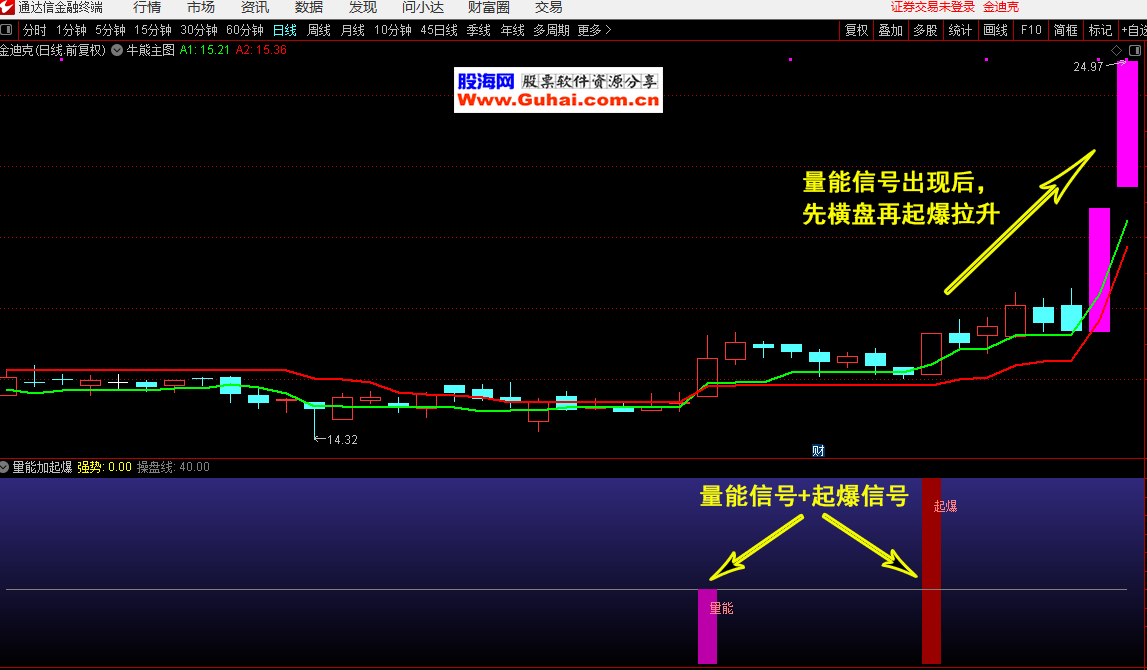Image resolution: width=1147 pixels, height=670 pixels.
Task: Click the 复权 adjustment button
Action: coord(857,30)
